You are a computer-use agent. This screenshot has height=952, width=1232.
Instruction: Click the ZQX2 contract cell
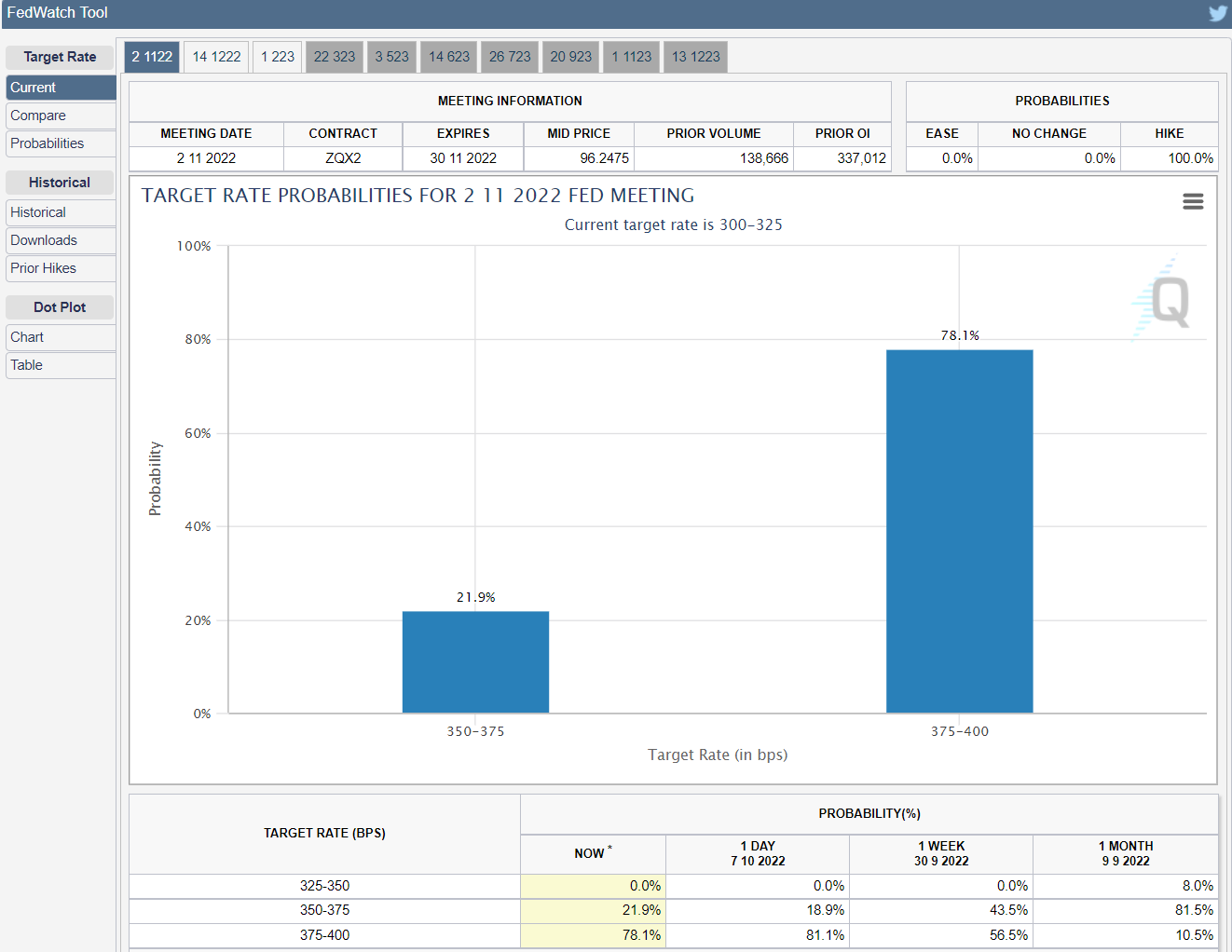point(343,158)
